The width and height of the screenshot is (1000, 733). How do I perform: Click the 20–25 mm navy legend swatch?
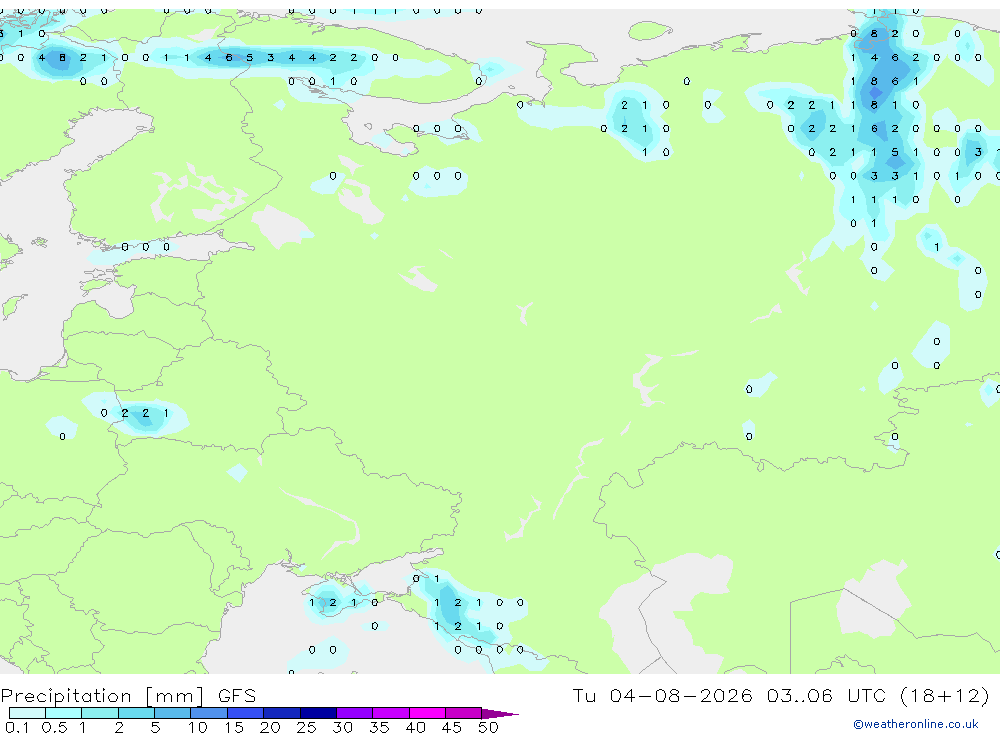[282, 713]
